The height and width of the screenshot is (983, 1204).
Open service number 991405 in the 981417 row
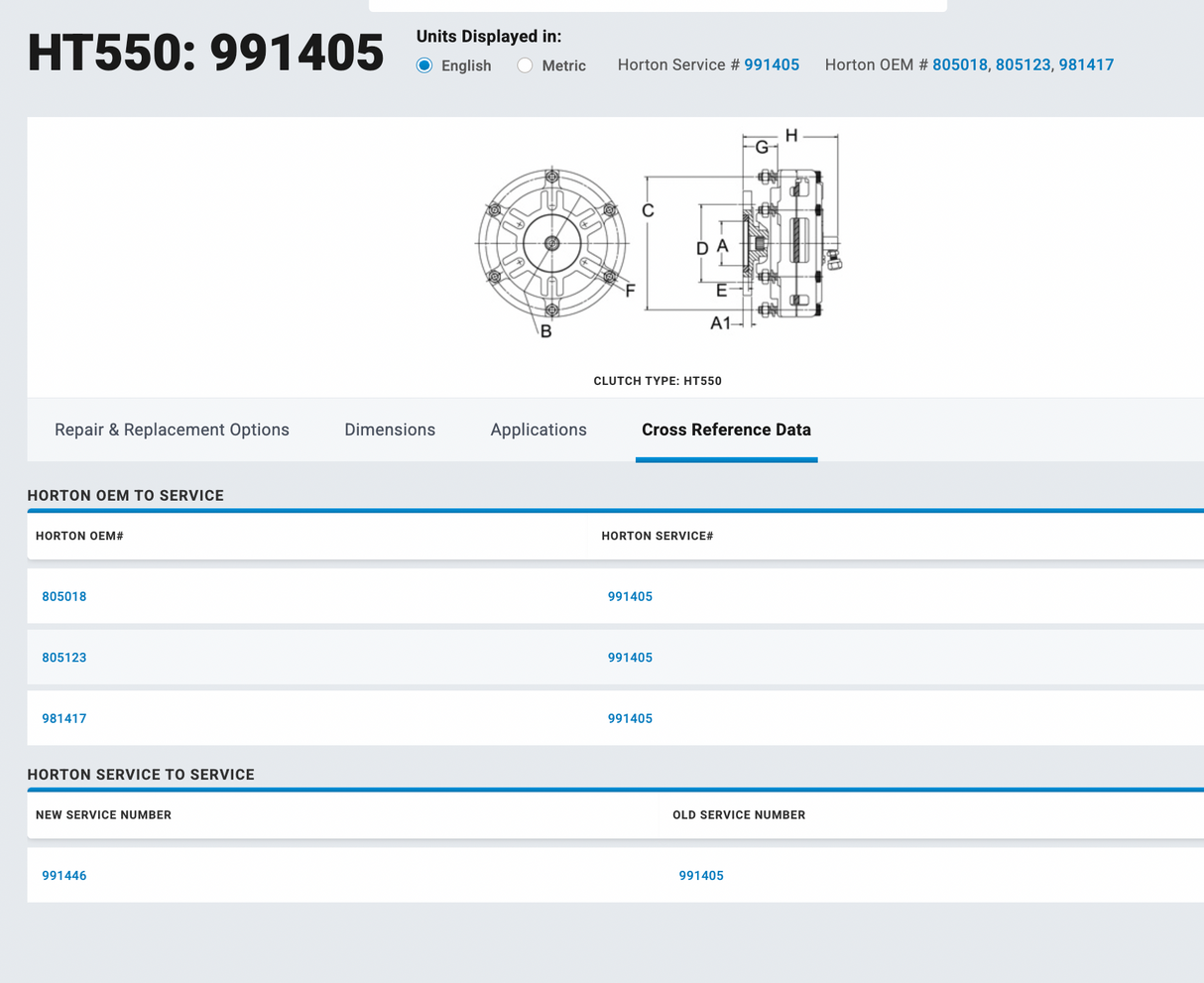[x=630, y=718]
